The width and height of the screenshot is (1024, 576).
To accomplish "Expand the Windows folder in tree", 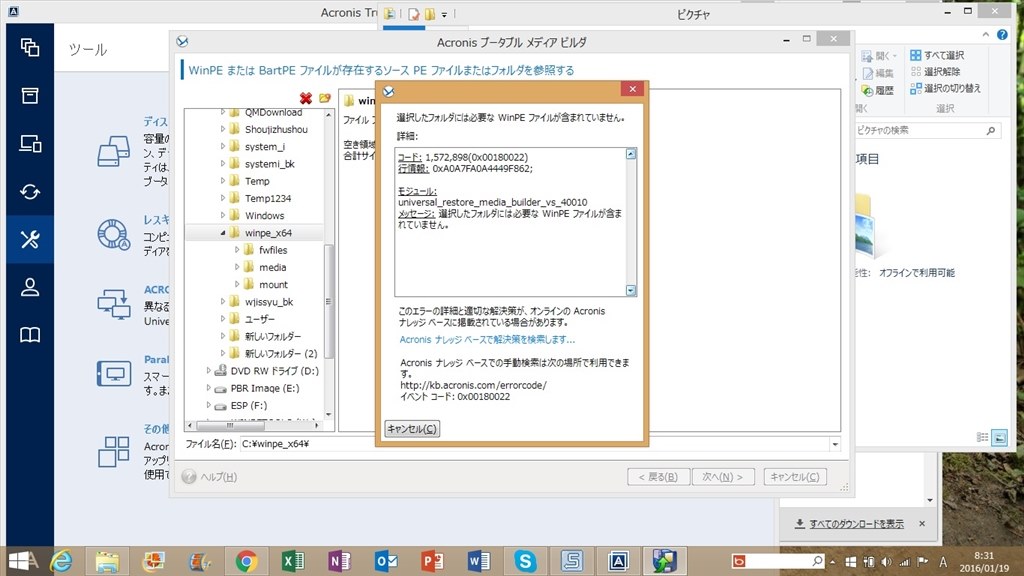I will (x=223, y=216).
